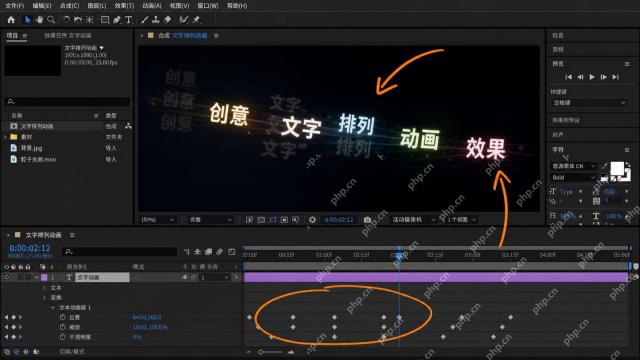
Task: Open the 合成(C) menu
Action: (69, 6)
